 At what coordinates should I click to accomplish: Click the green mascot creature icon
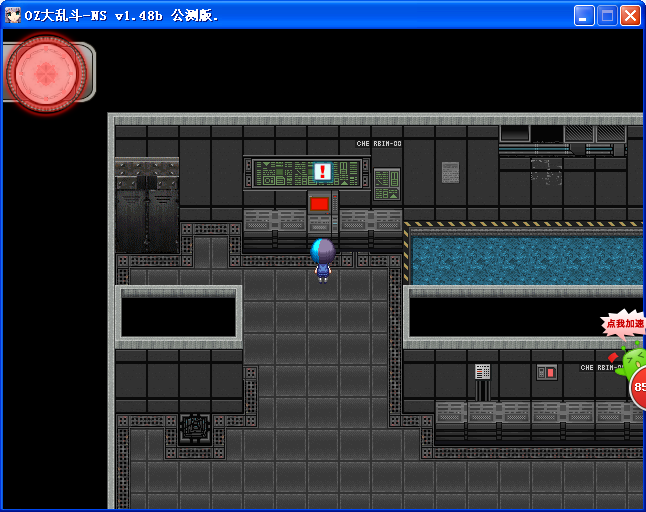tap(632, 360)
